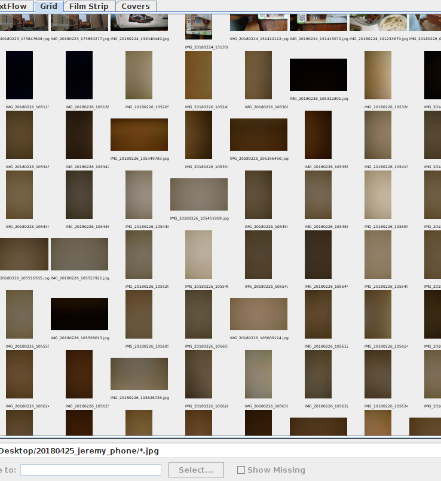This screenshot has height=481, width=441.
Task: Select the orange-brown landscape thumbnail ending 105349782.jpg
Action: [139, 134]
